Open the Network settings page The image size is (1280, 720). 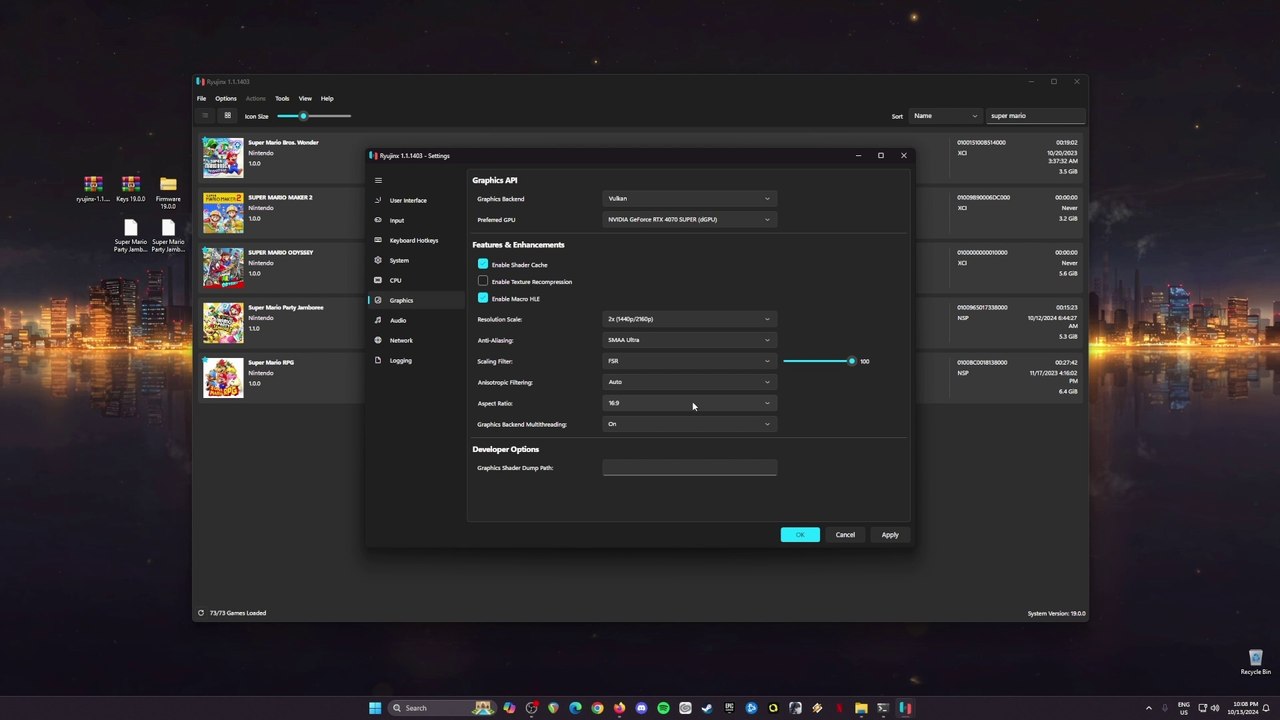pyautogui.click(x=401, y=340)
